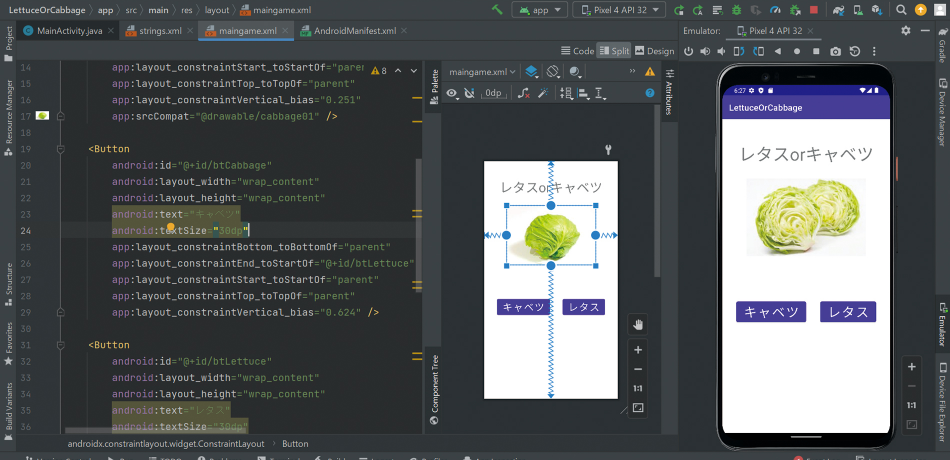Open the app run configuration dropdown
This screenshot has height=460, width=950.
click(538, 10)
